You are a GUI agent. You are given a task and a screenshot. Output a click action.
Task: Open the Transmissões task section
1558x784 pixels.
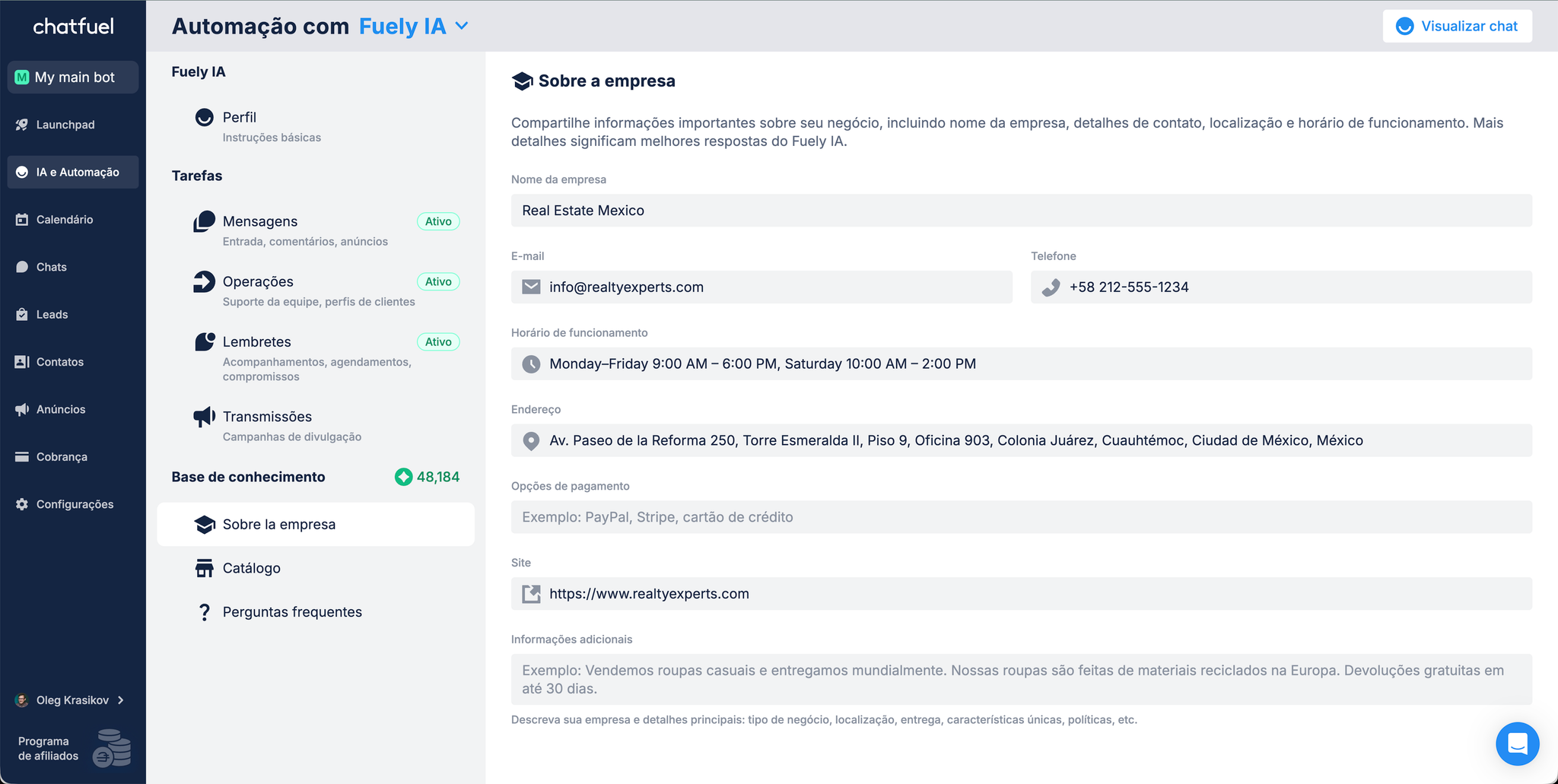tap(267, 417)
